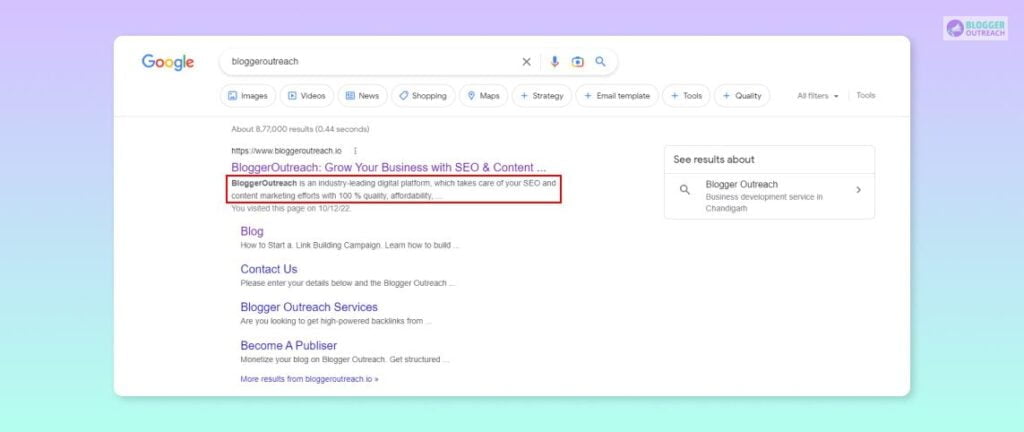Open BloggerOutreach: Grow Your Business result title

coord(389,167)
